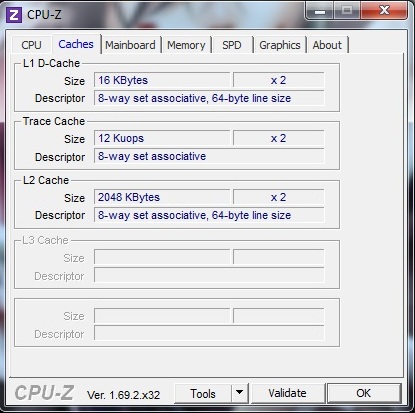Expand the Tools dropdown arrow
Image resolution: width=415 pixels, height=413 pixels.
[239, 393]
